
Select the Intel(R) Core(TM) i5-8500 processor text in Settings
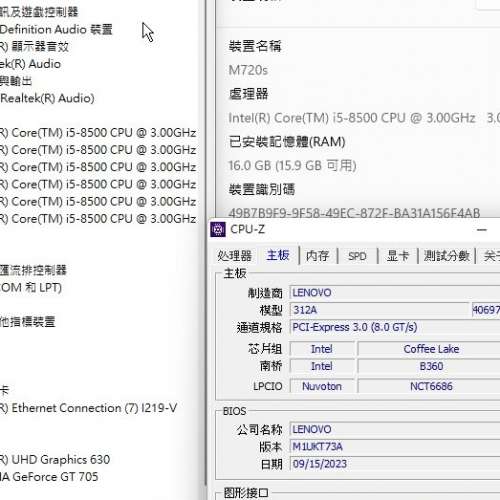[x=352, y=118]
